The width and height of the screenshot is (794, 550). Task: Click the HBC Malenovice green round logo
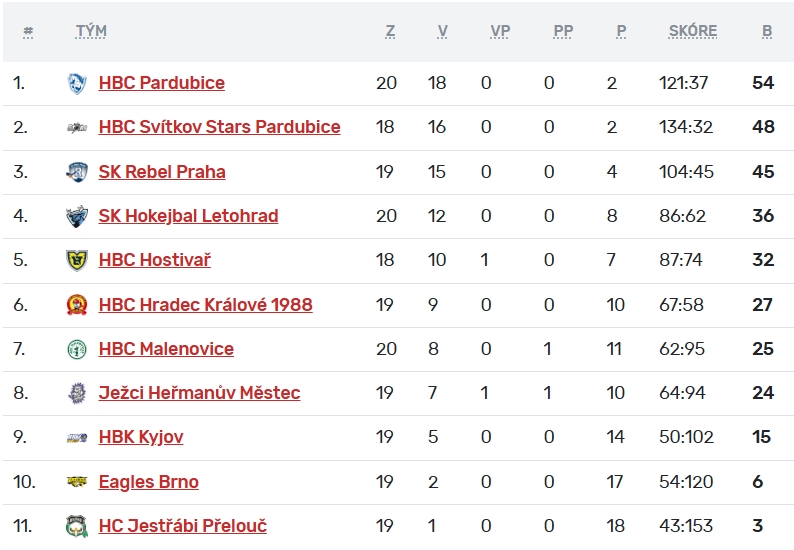pos(77,349)
